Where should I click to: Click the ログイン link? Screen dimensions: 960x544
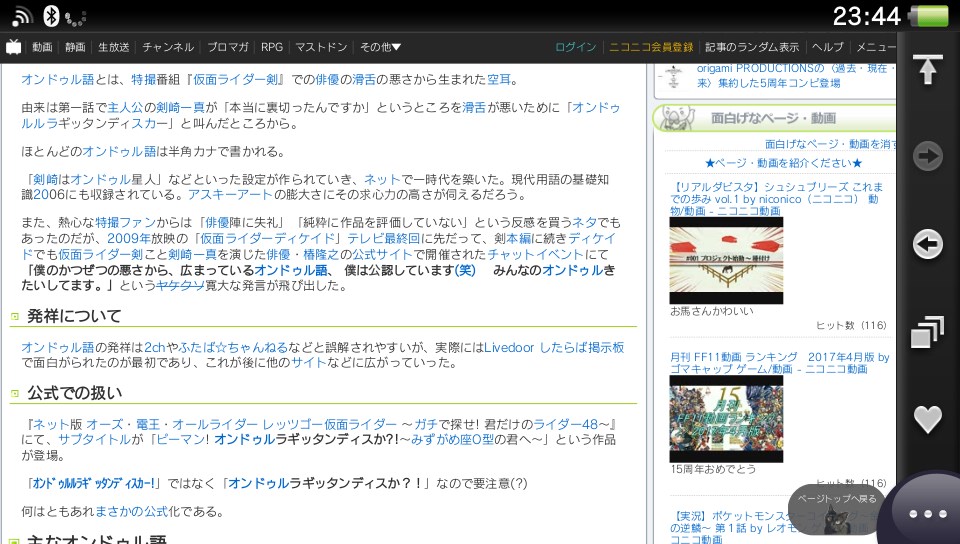(x=576, y=47)
